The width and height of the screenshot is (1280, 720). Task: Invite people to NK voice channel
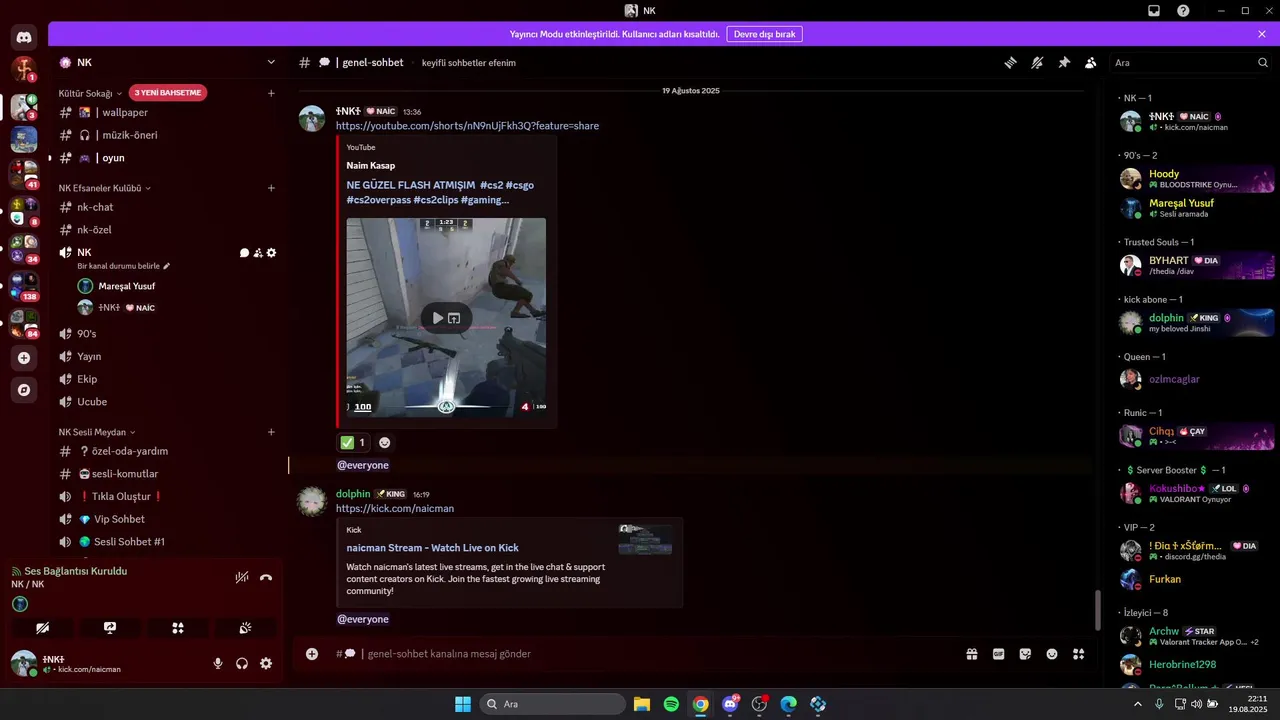(x=258, y=253)
